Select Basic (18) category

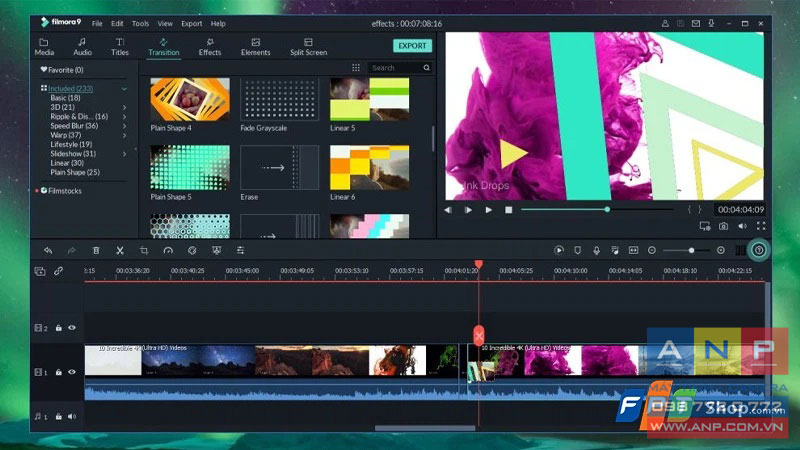click(x=65, y=98)
